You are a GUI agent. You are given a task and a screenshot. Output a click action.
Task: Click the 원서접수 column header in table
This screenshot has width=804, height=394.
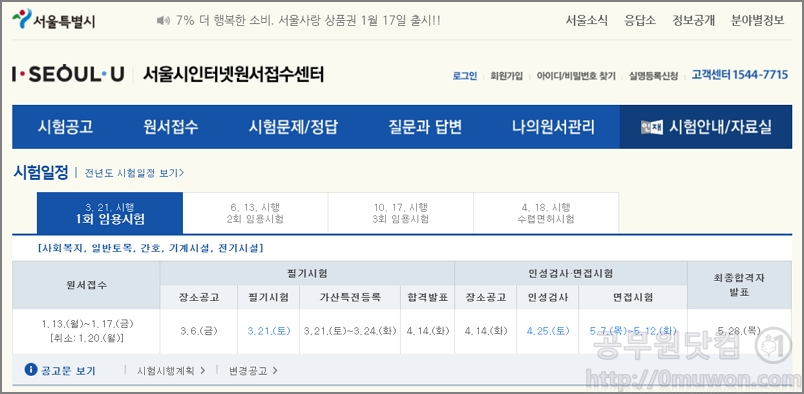pyautogui.click(x=87, y=285)
